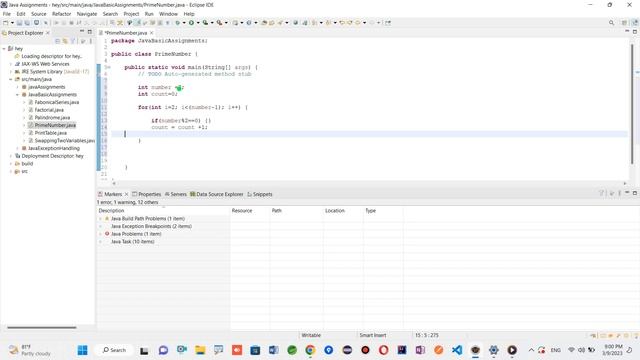Maximize the Project Explorer panel

(90, 32)
